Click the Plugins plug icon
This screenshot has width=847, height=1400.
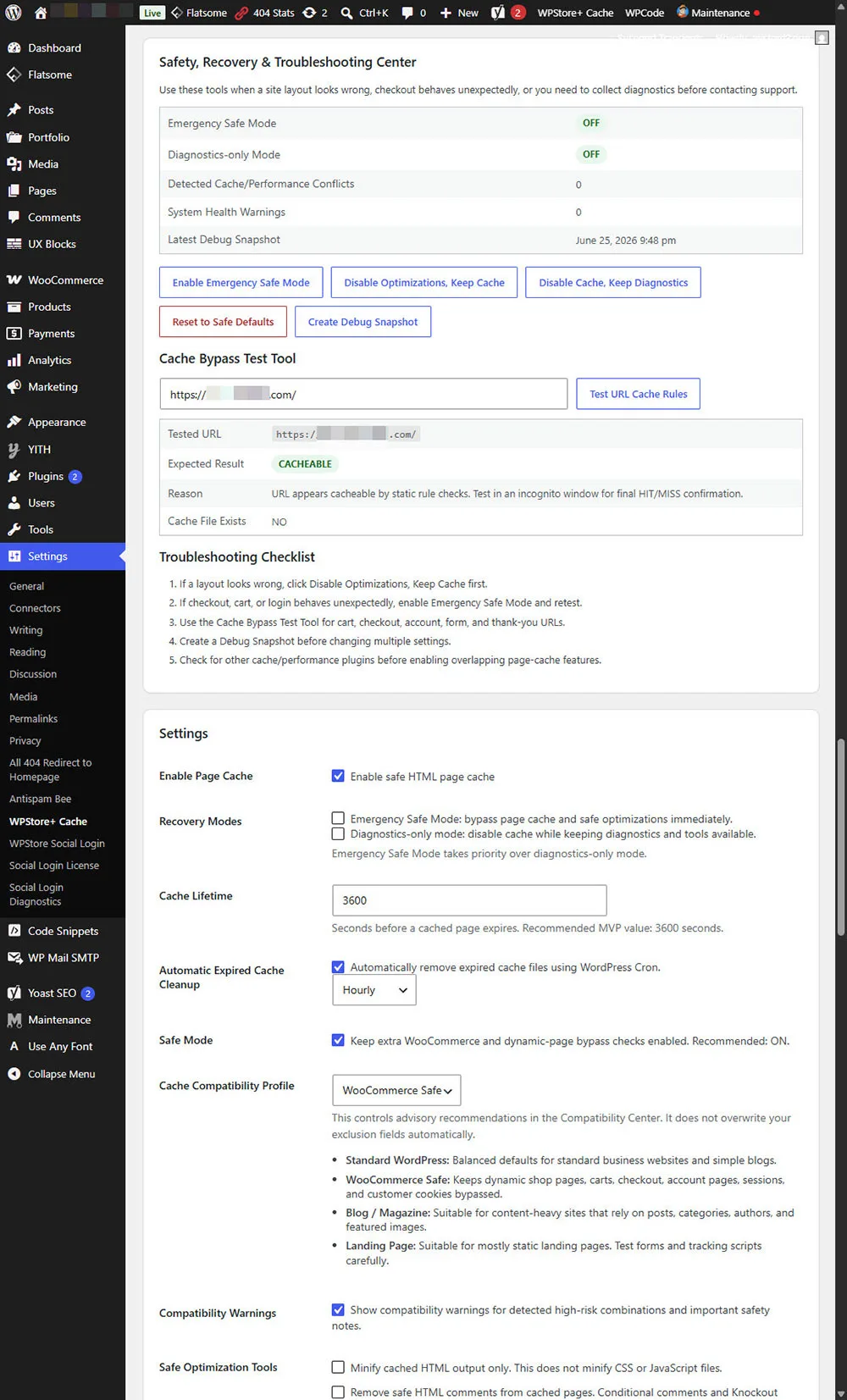coord(14,477)
